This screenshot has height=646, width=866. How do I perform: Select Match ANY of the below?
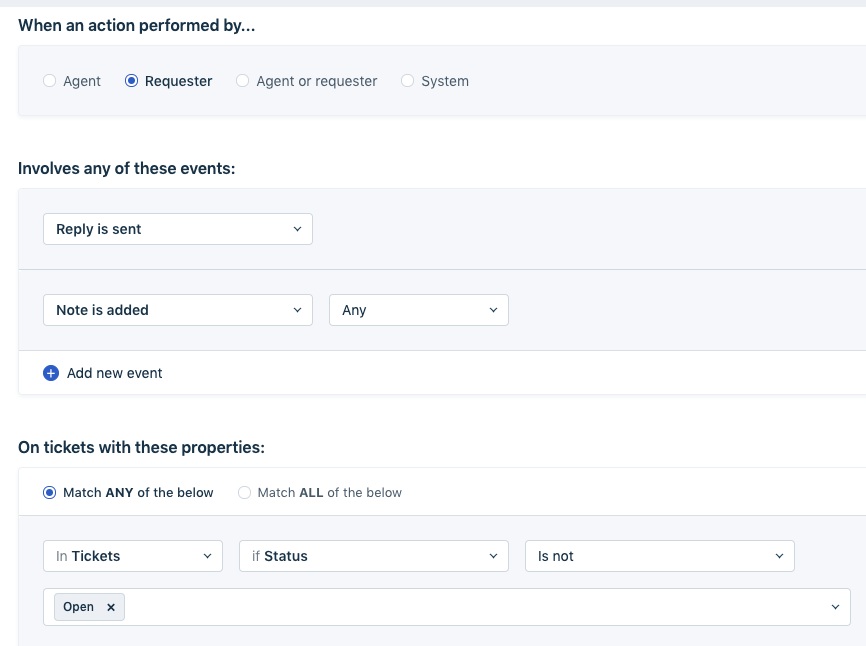coord(49,492)
